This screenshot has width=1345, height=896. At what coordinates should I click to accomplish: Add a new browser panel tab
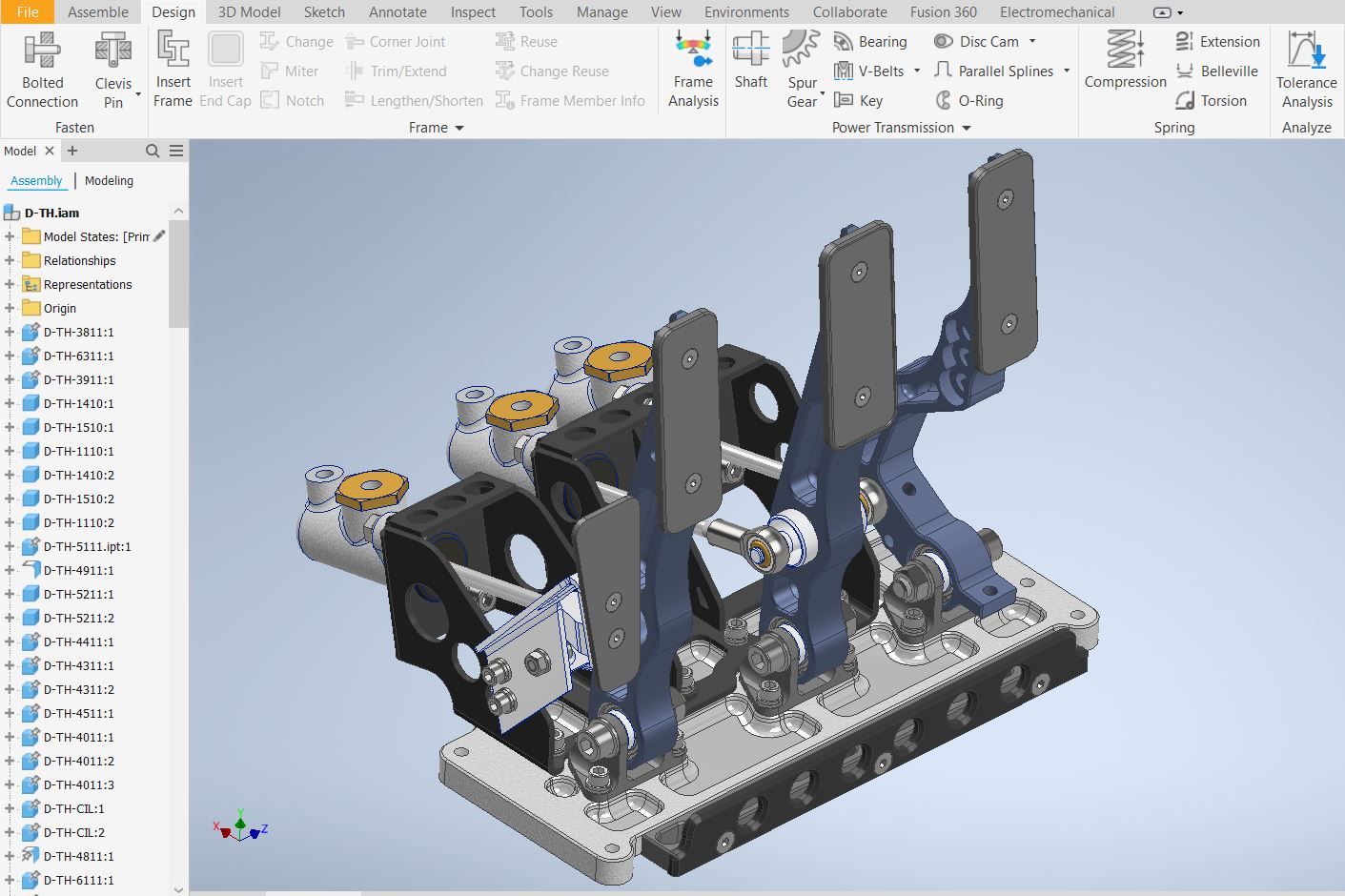click(72, 151)
